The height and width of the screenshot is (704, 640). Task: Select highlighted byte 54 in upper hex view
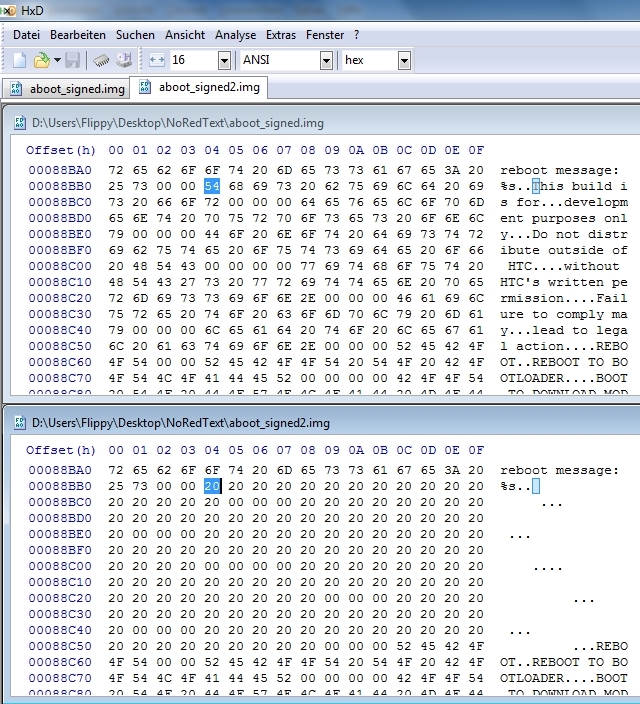click(x=212, y=187)
